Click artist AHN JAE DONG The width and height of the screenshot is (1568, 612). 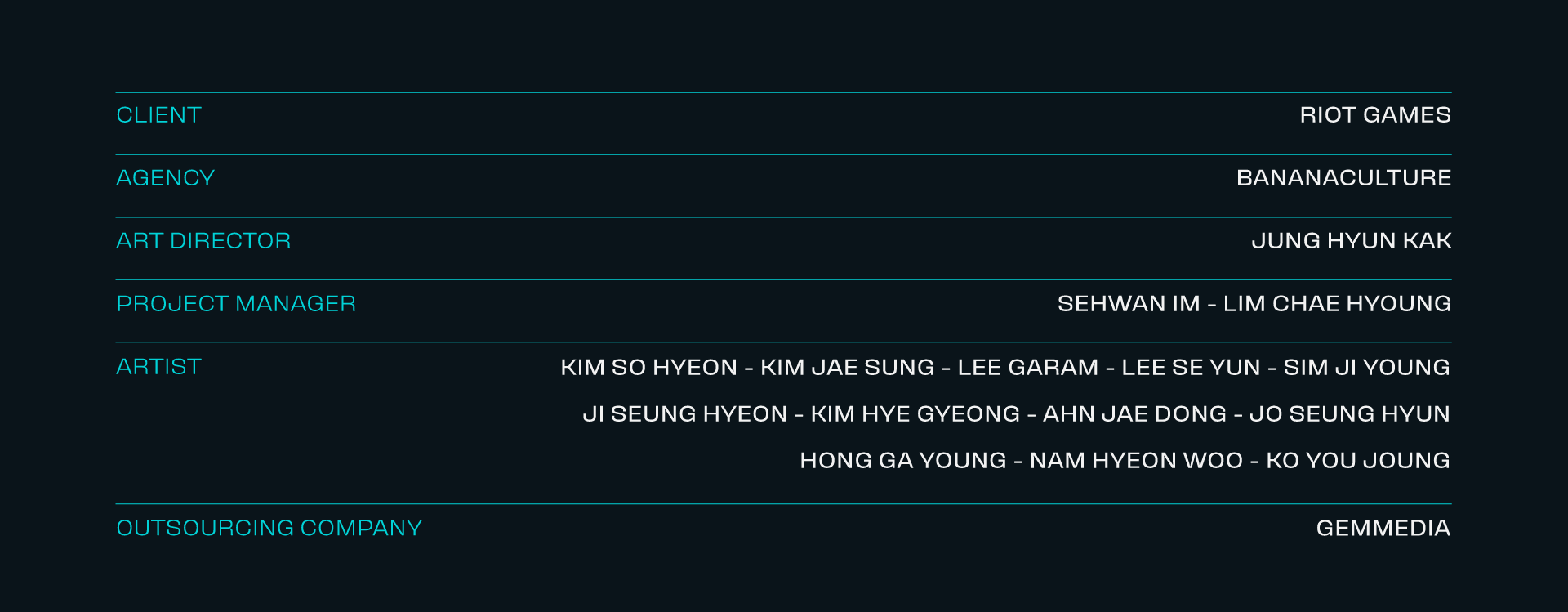pyautogui.click(x=1135, y=414)
